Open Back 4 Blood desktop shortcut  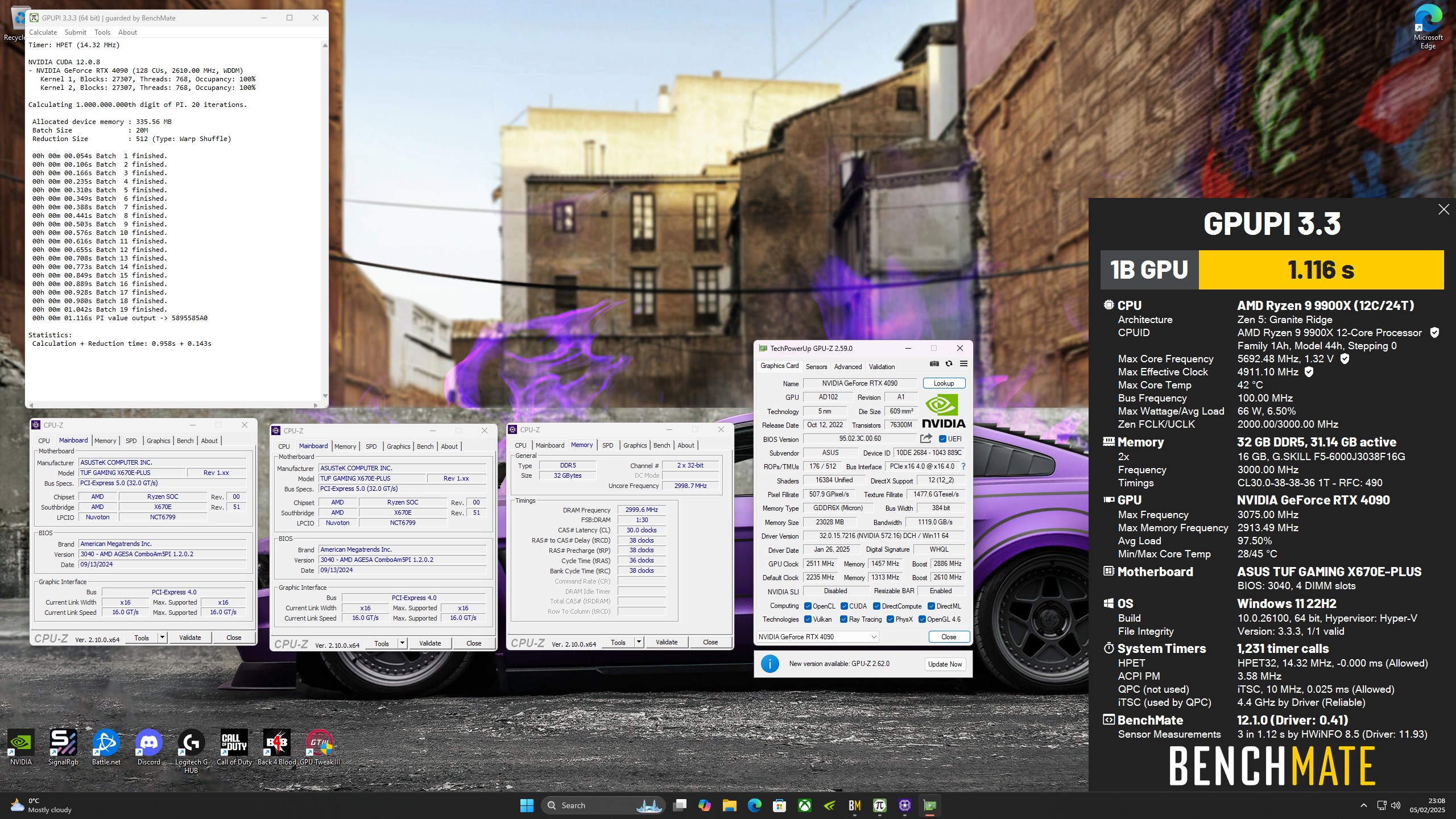(277, 747)
